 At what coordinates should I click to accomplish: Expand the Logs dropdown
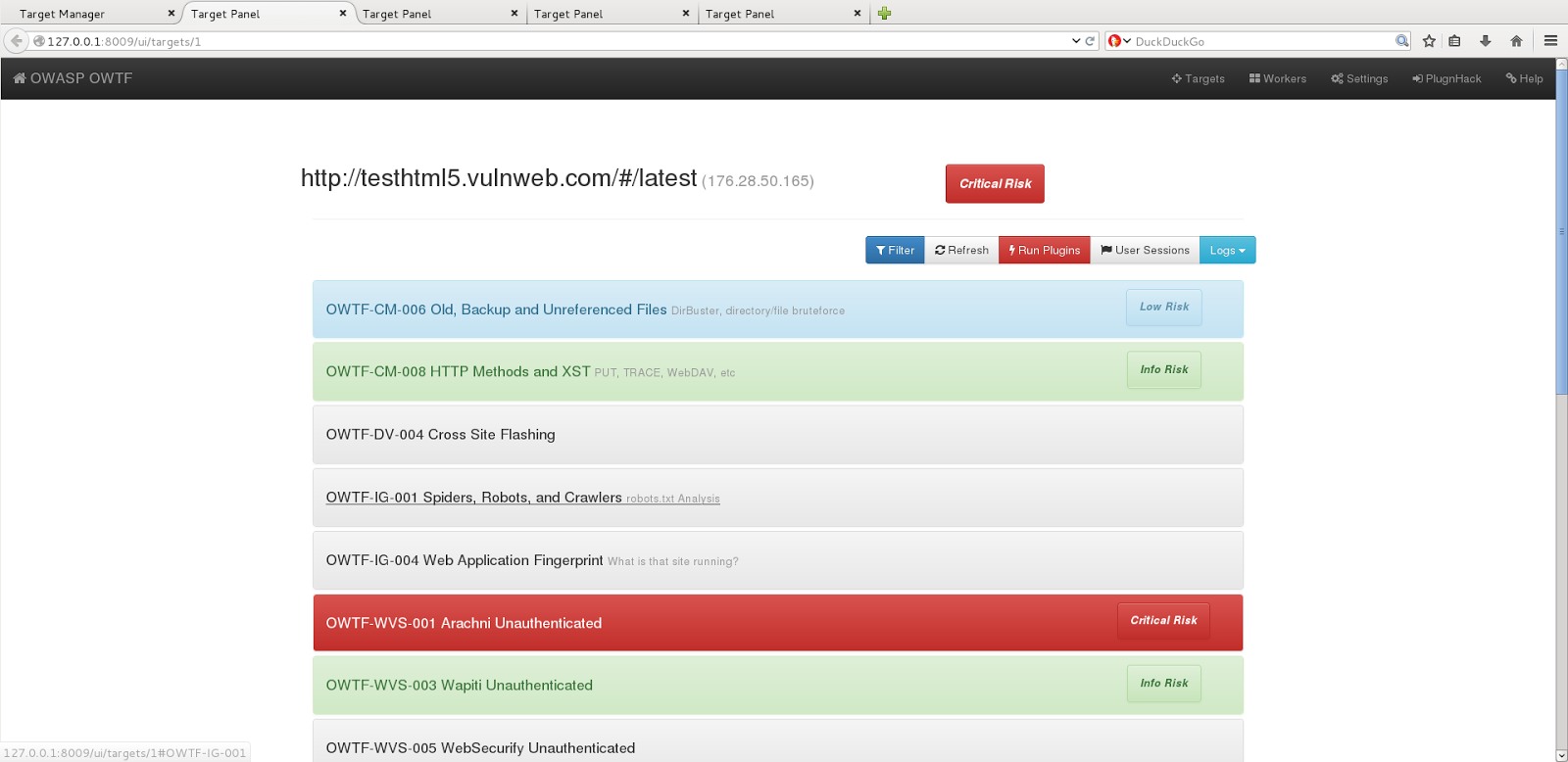click(1227, 250)
